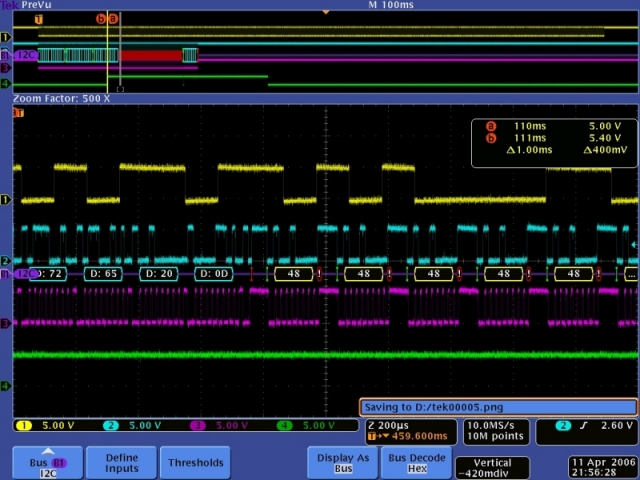Click the channel 2 cyan ground marker
Viewport: 640px width, 480px height.
click(5, 261)
